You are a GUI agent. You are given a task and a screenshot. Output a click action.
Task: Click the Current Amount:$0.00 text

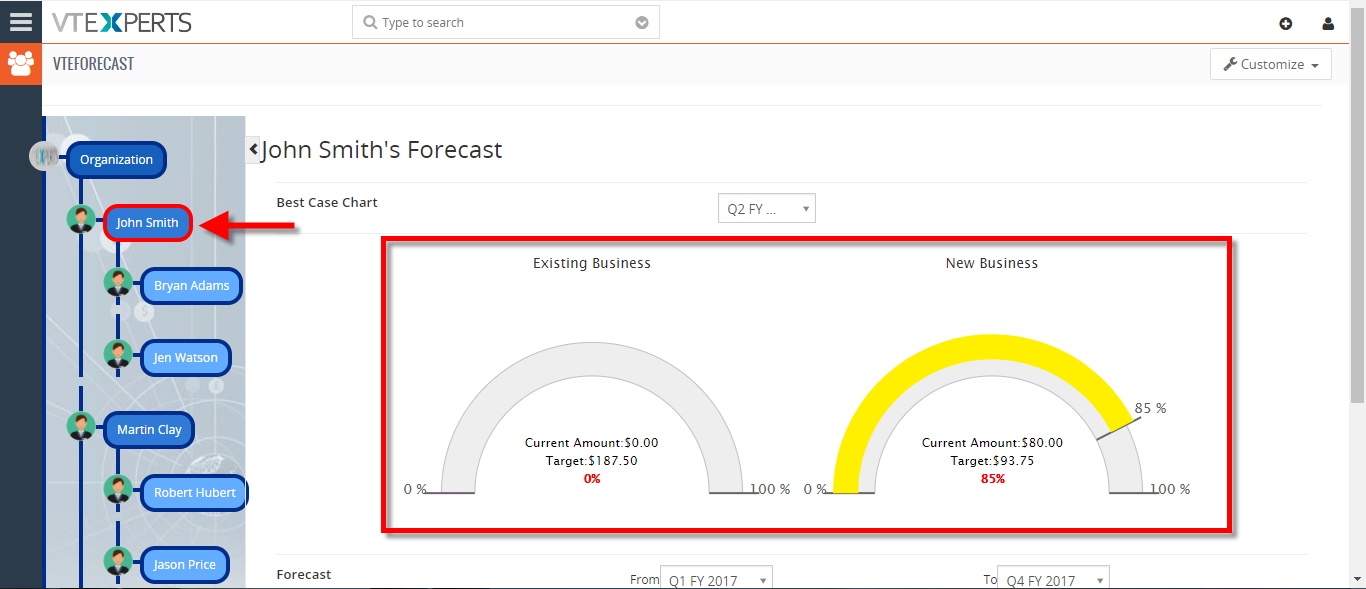point(592,443)
